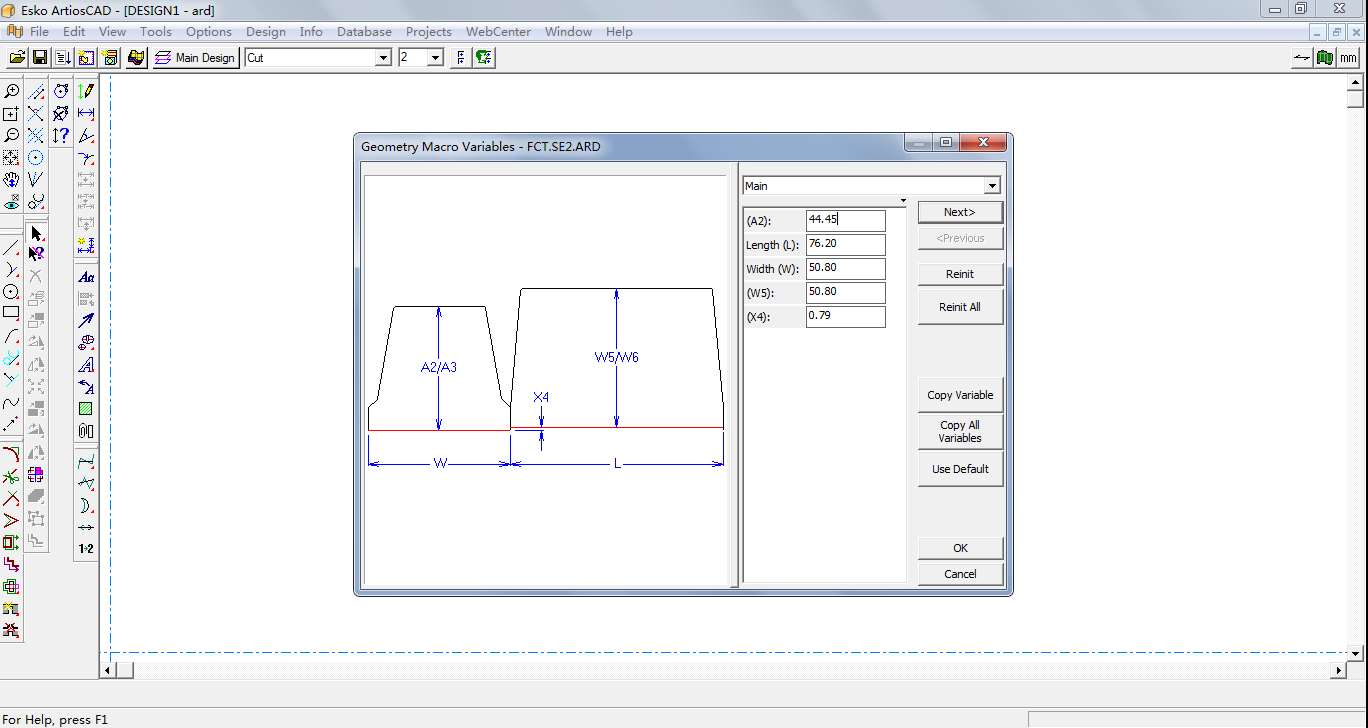Screen dimensions: 1368x728
Task: Activate the Select arrow pointer tool
Action: tap(36, 233)
